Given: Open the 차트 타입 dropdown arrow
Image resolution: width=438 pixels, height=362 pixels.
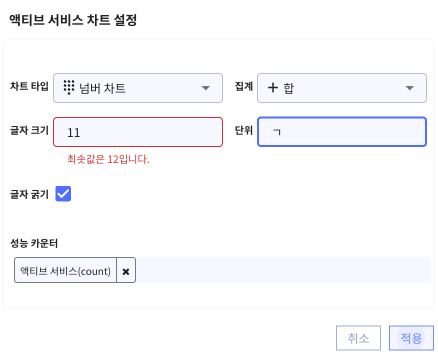Looking at the screenshot, I should click(206, 88).
